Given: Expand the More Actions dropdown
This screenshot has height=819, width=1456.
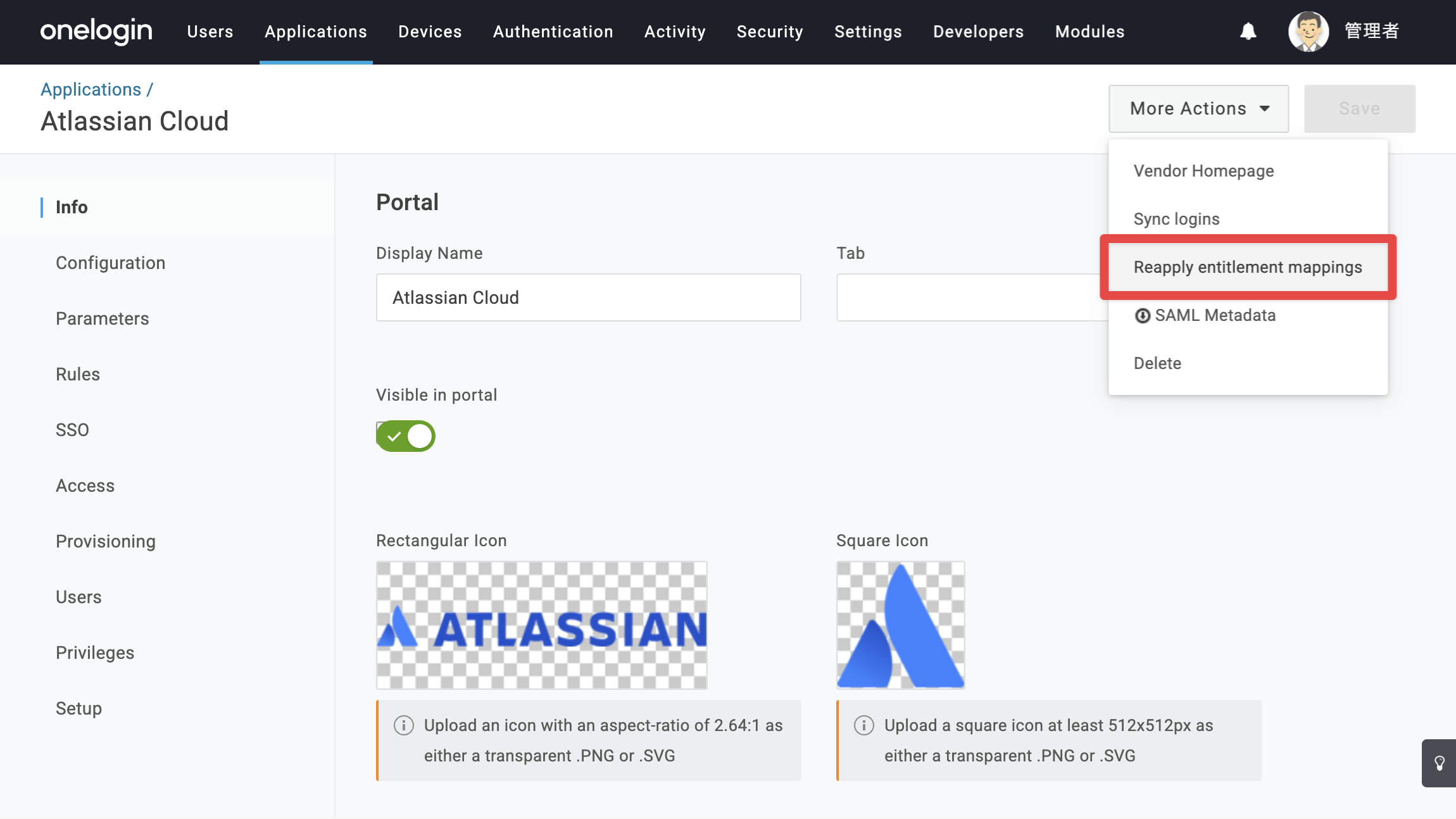Looking at the screenshot, I should coord(1198,109).
